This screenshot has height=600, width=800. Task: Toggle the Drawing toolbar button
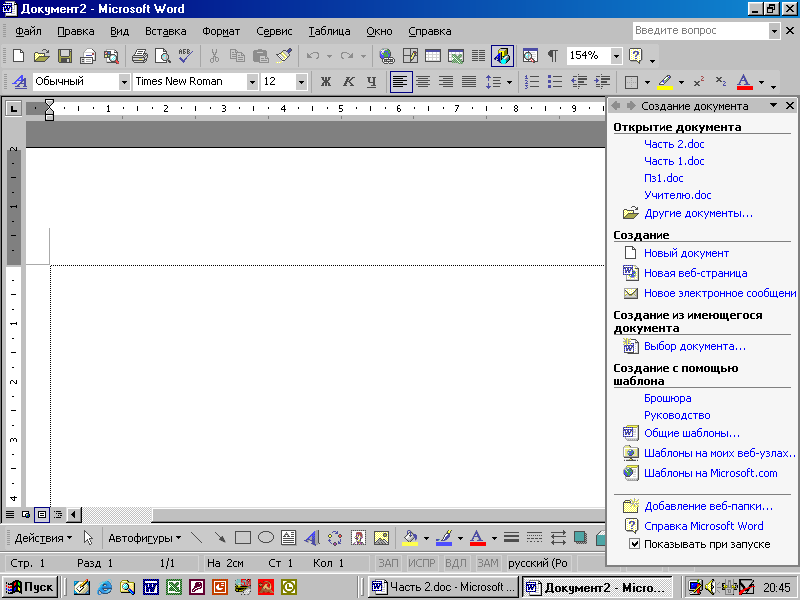pyautogui.click(x=502, y=56)
